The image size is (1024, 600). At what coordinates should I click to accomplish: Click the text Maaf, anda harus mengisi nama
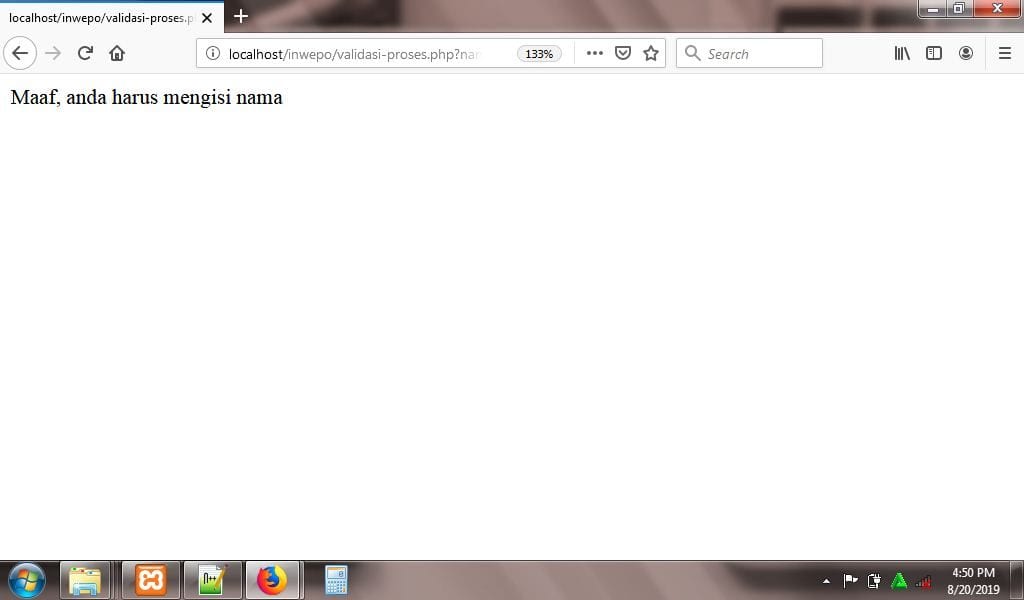coord(146,97)
